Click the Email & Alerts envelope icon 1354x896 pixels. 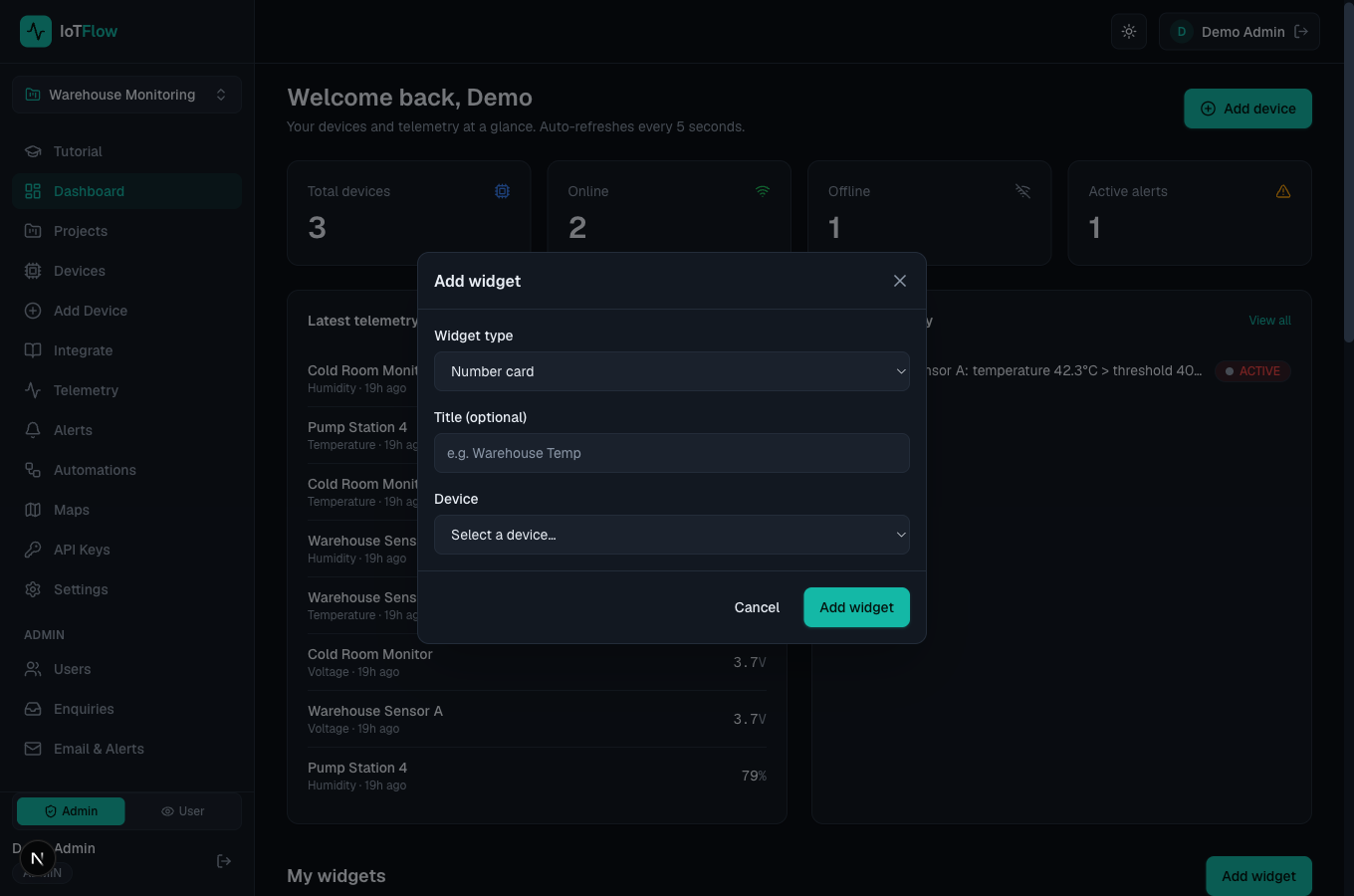coord(33,749)
